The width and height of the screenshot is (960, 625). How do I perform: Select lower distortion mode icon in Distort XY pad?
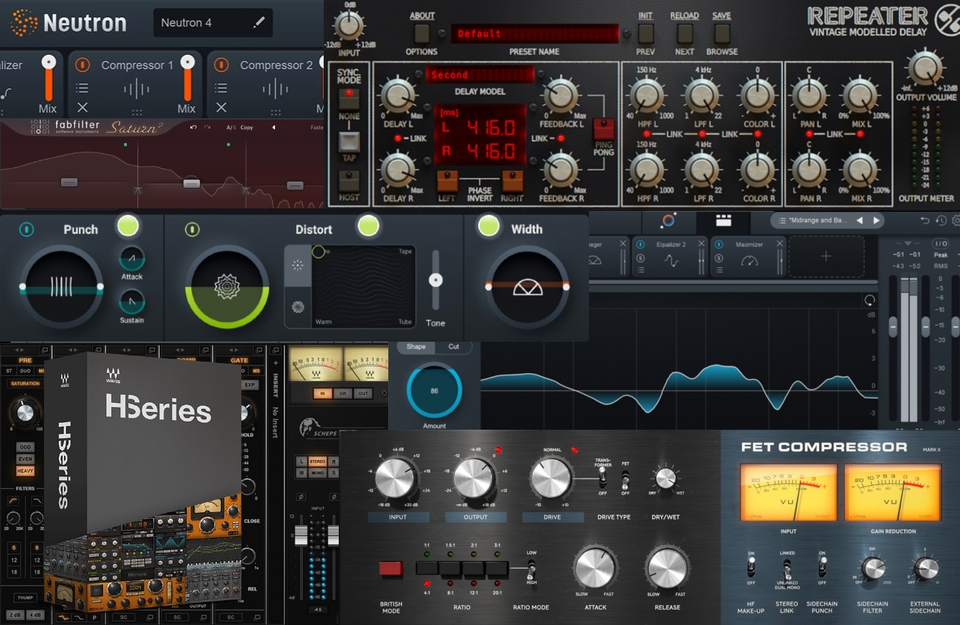click(x=298, y=307)
